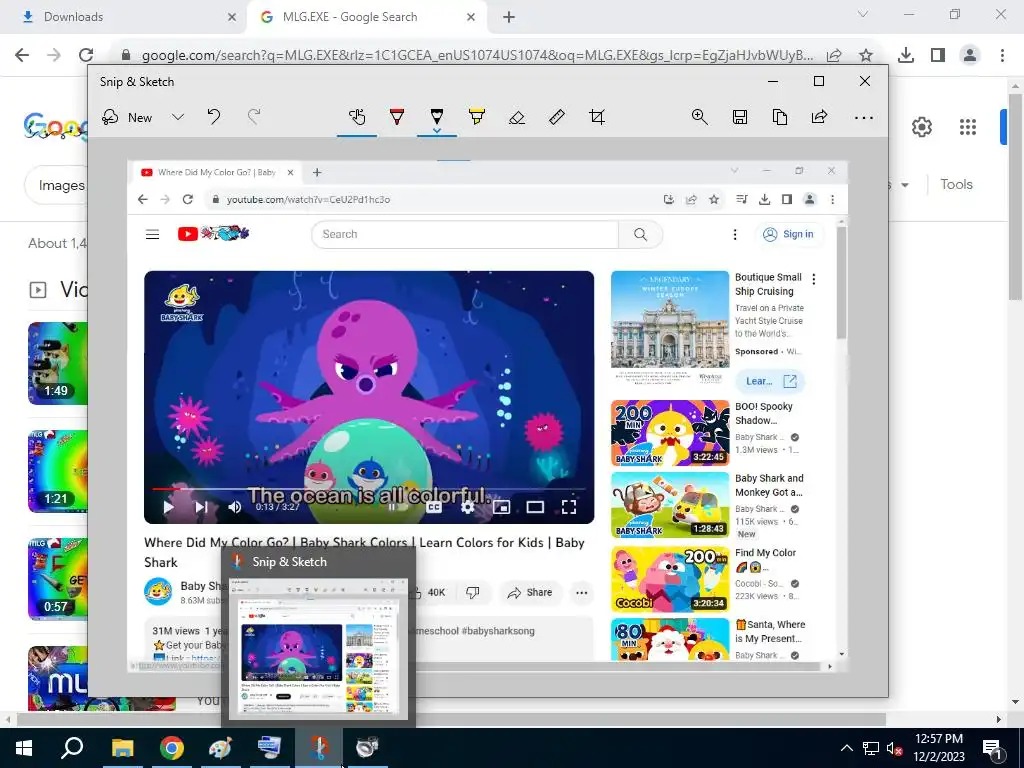This screenshot has height=768, width=1024.
Task: Close the Downloads tab
Action: pos(232,17)
